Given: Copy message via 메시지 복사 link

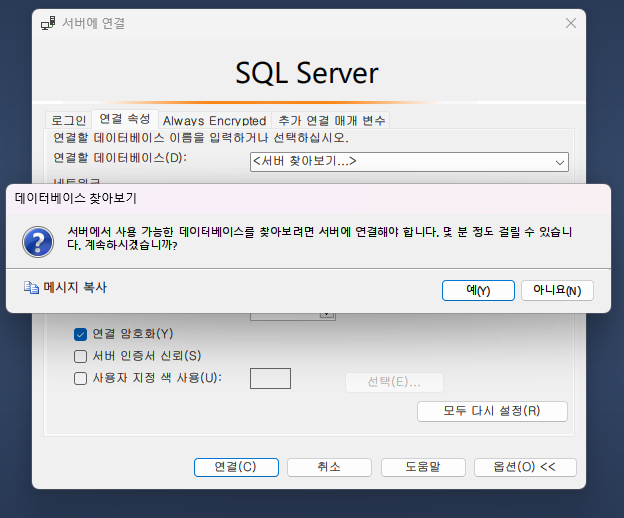Looking at the screenshot, I should pyautogui.click(x=75, y=287).
